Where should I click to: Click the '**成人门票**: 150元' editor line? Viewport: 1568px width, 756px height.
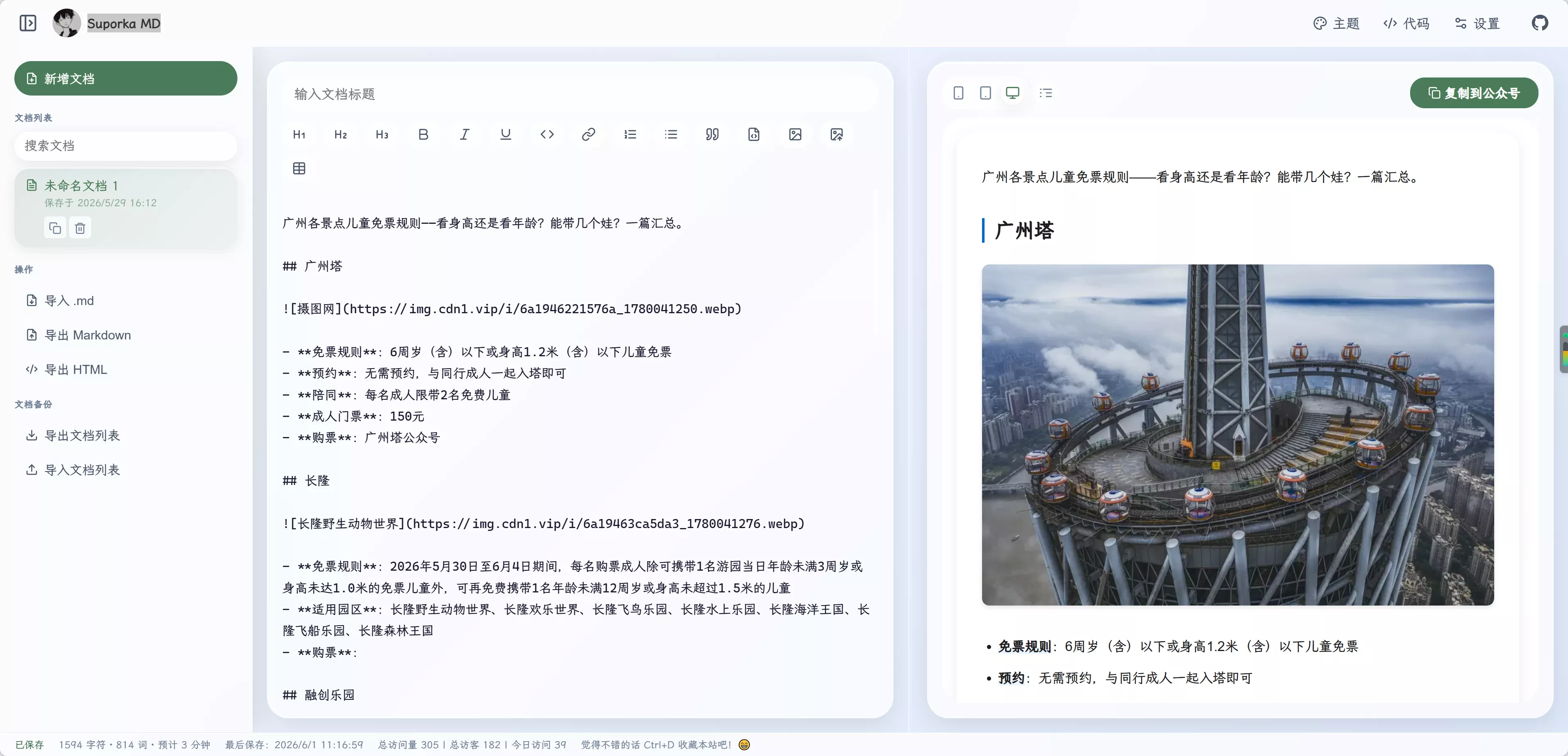353,417
